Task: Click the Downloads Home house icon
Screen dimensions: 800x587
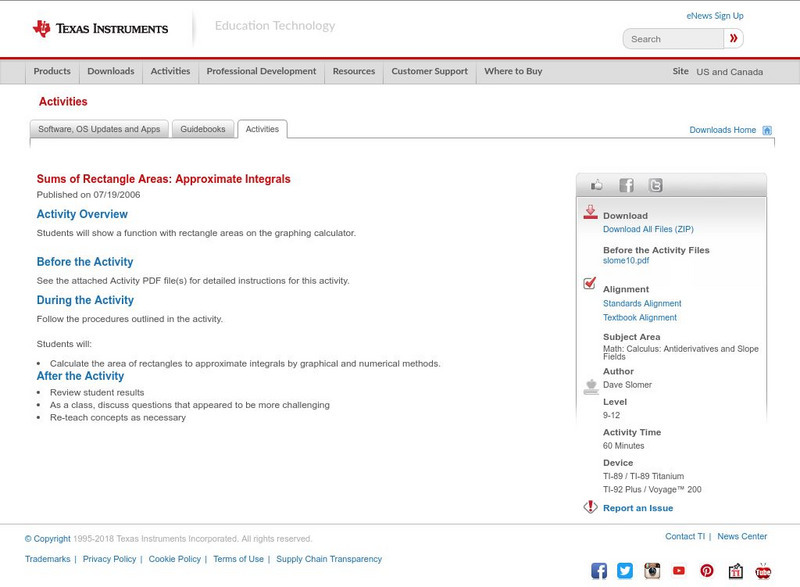Action: click(x=767, y=130)
